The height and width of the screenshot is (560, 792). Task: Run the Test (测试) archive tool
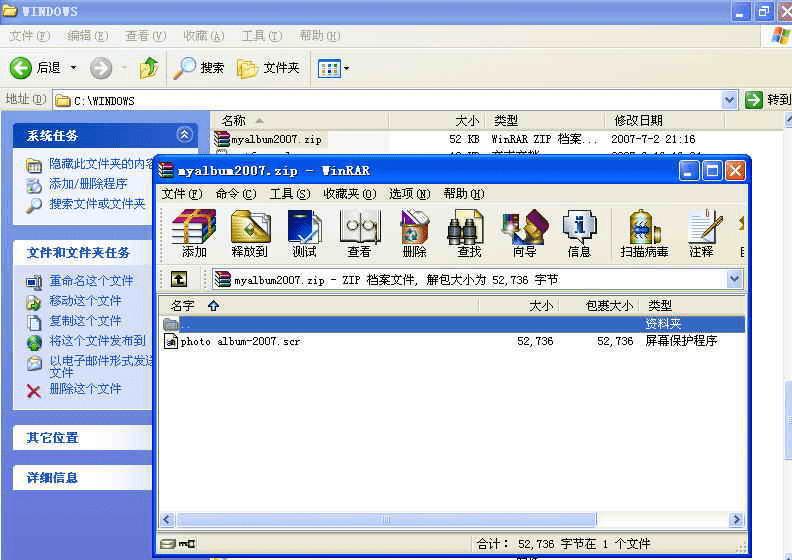tap(304, 233)
